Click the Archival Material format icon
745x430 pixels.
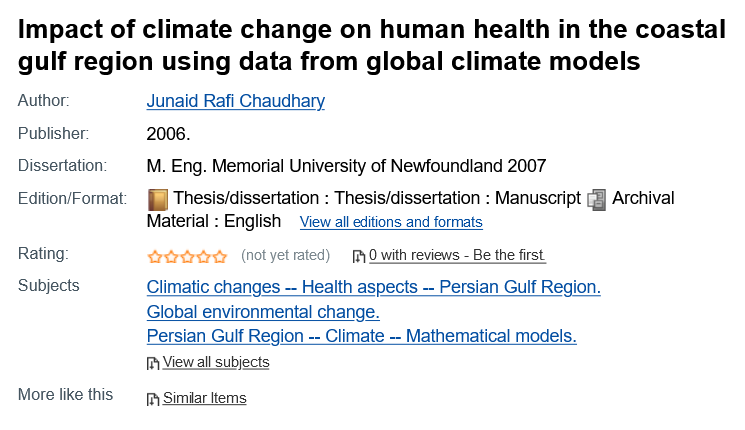(596, 200)
